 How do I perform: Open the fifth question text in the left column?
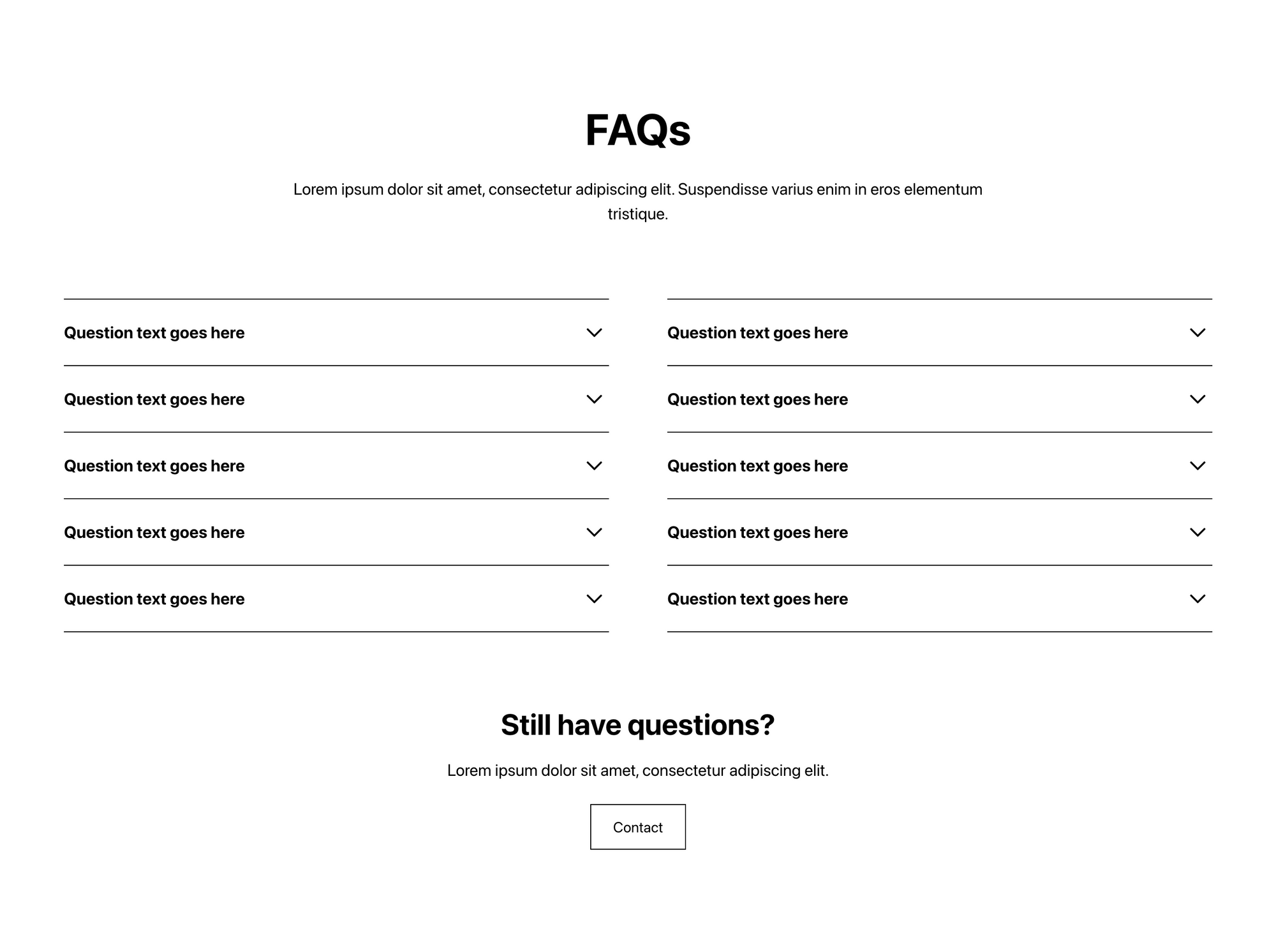[x=154, y=599]
